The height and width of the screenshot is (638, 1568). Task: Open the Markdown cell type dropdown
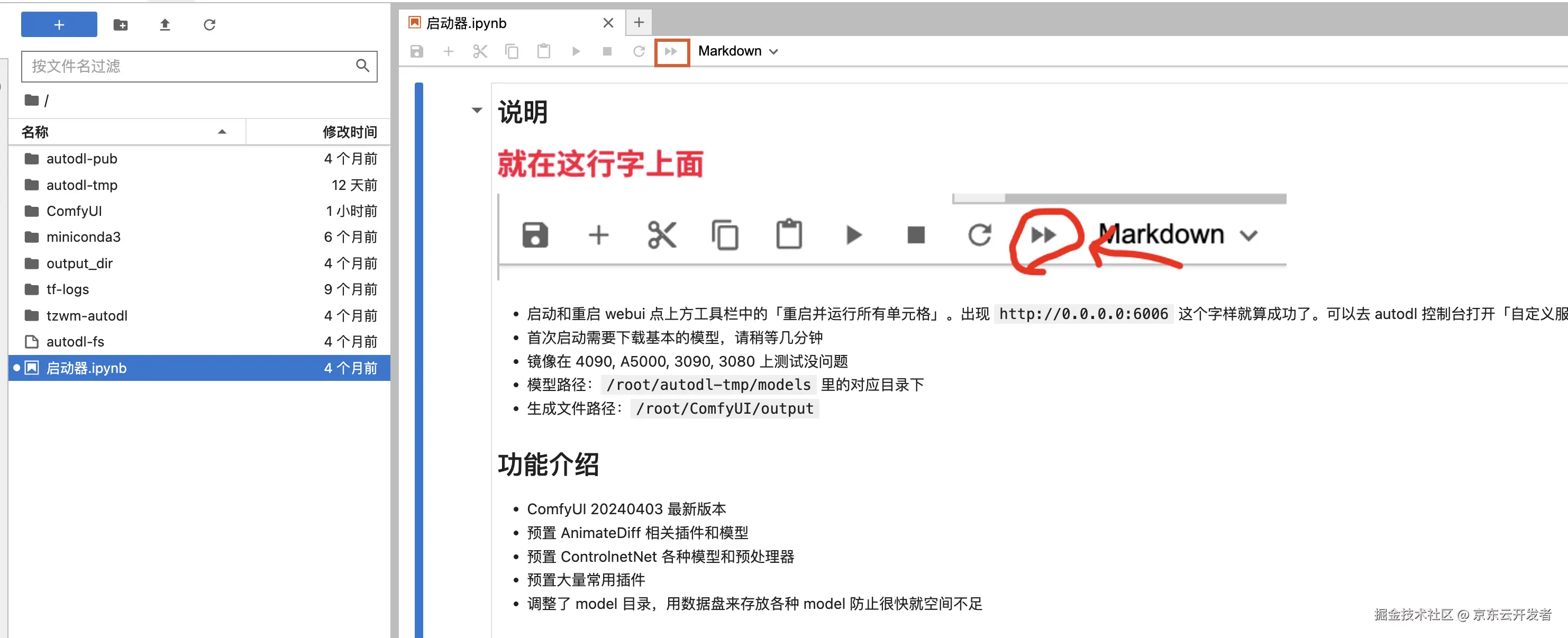(738, 52)
